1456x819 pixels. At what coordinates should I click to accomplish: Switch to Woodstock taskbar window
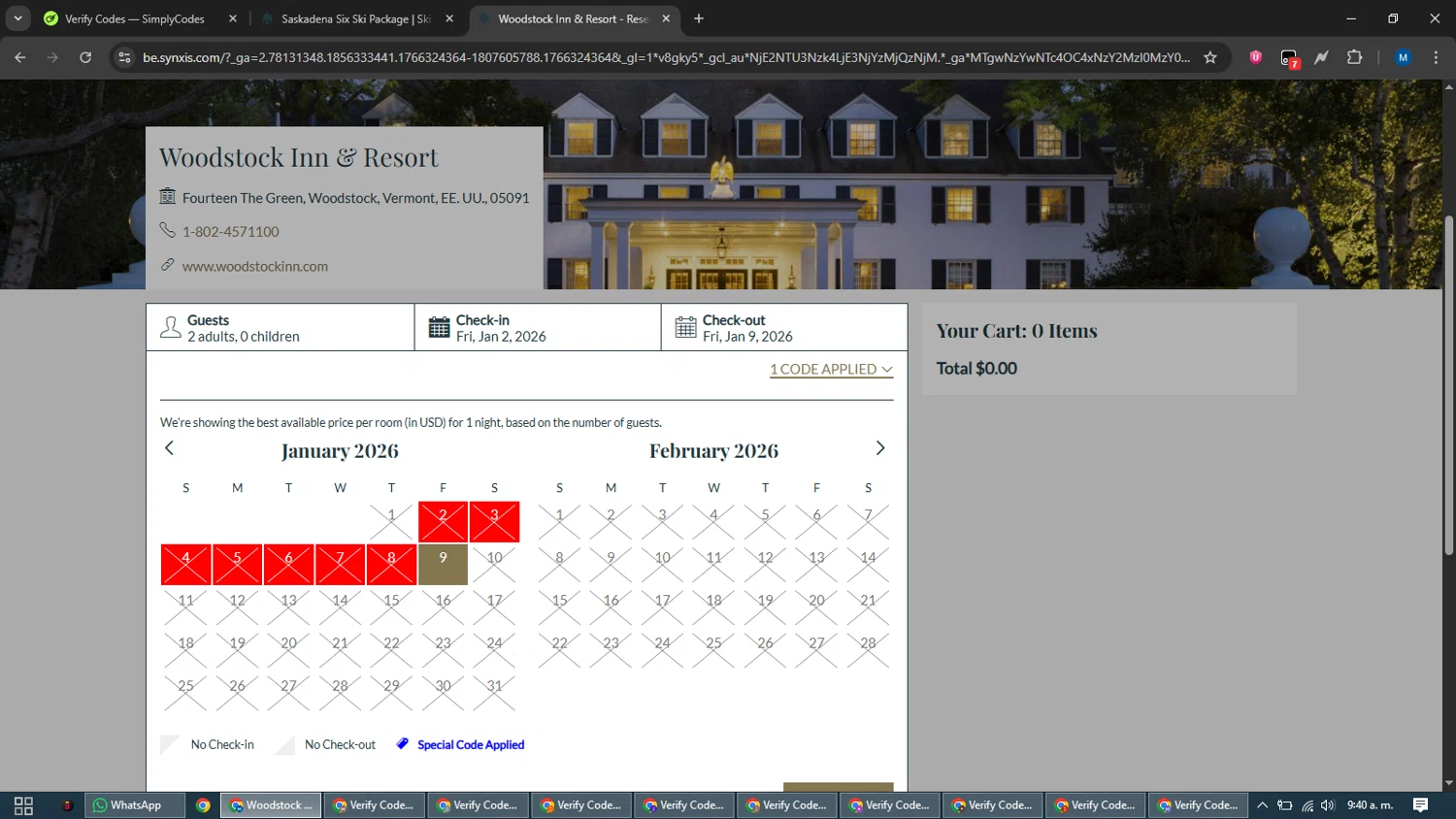271,805
